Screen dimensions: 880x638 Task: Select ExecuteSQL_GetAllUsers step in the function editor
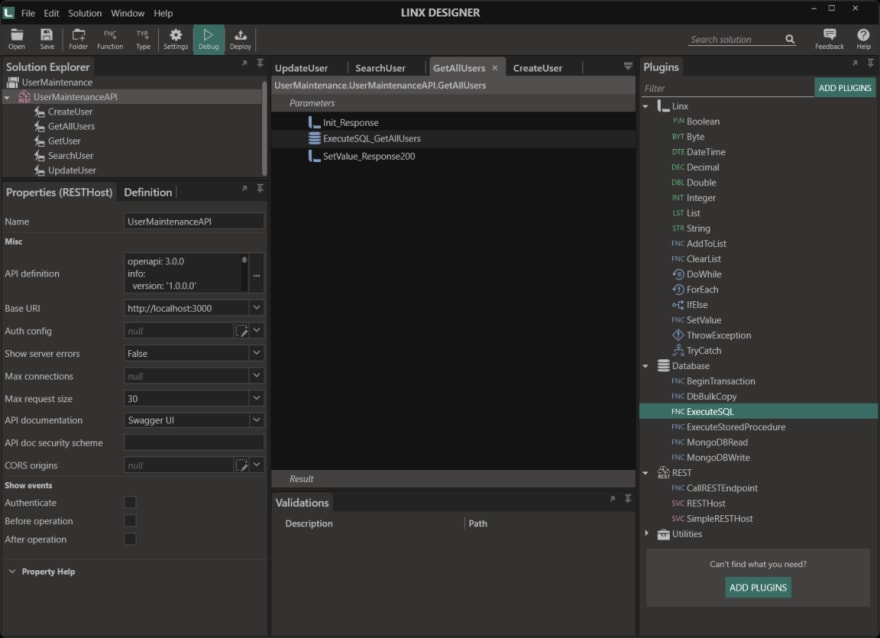coord(453,139)
